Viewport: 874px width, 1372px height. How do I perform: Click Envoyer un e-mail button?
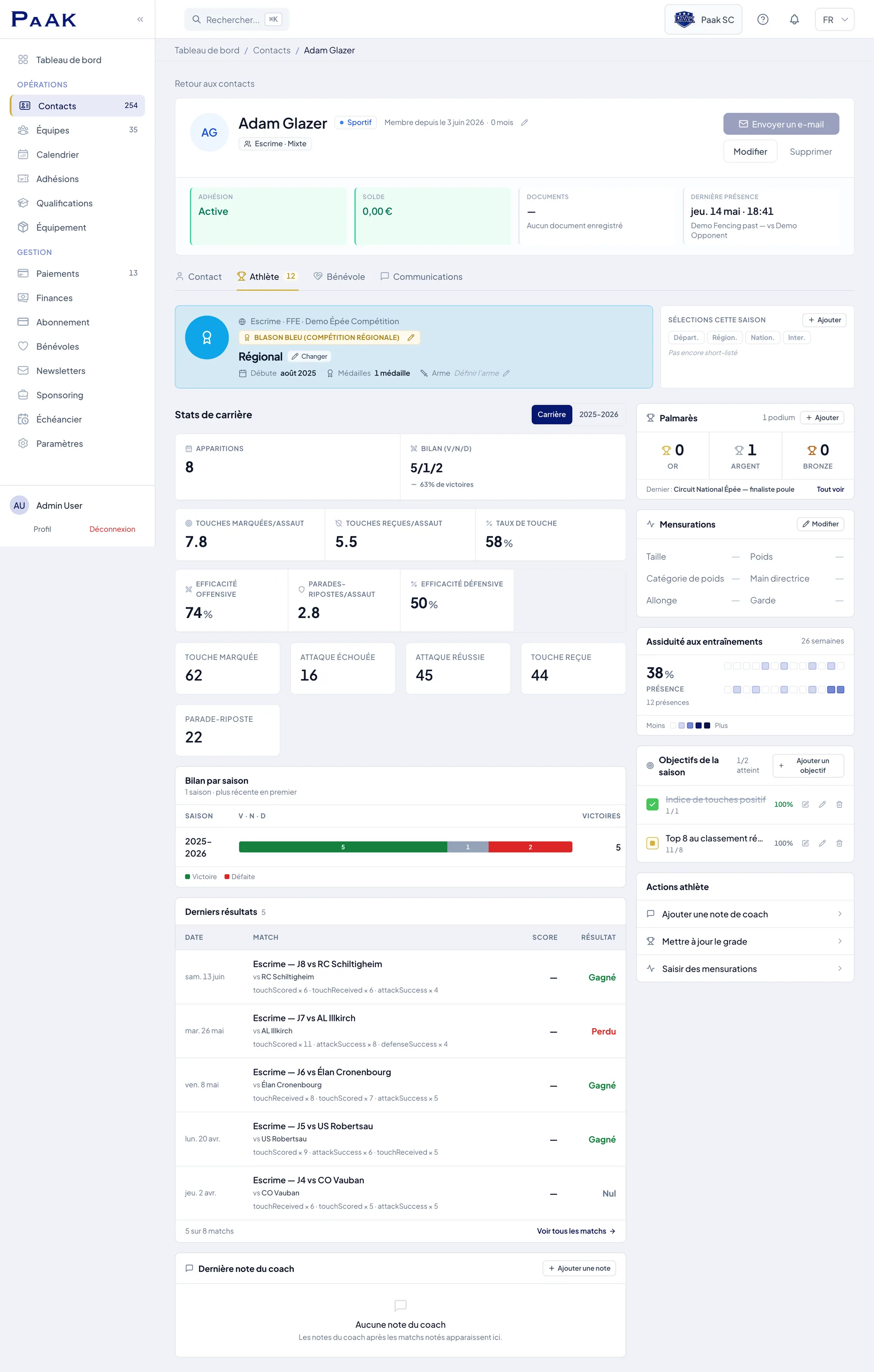click(781, 124)
